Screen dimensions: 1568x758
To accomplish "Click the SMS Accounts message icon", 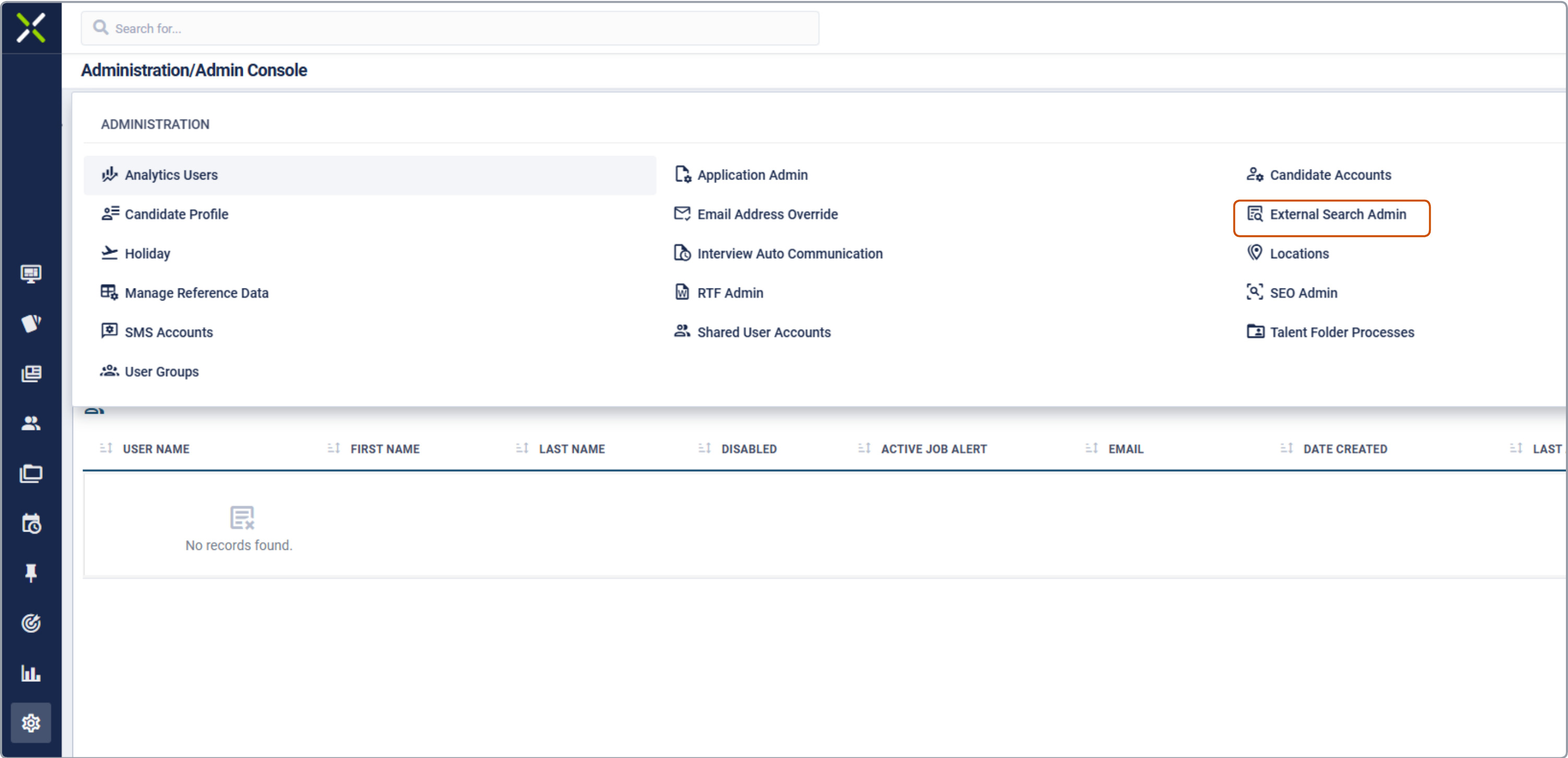I will [x=110, y=332].
